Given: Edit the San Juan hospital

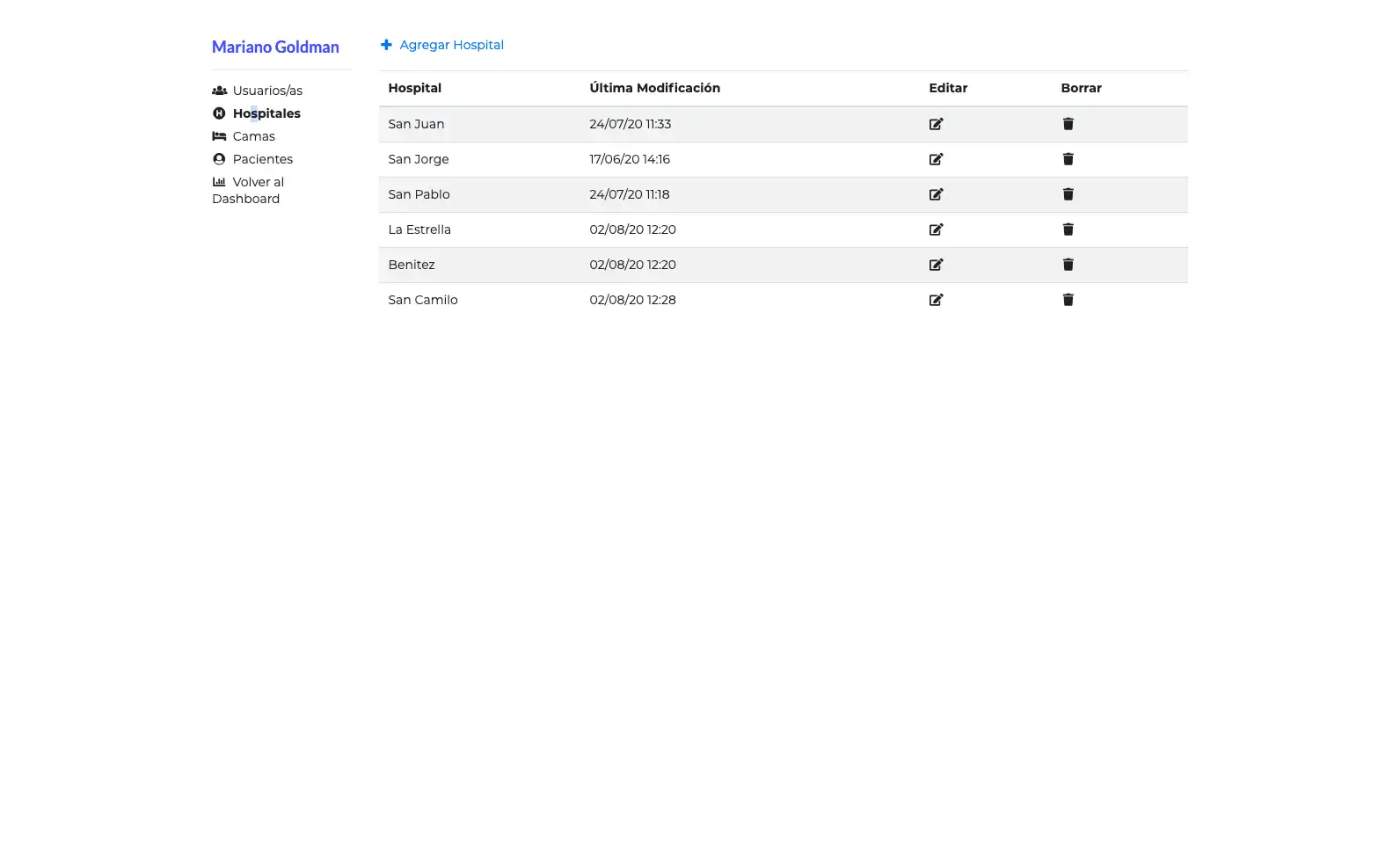Looking at the screenshot, I should coord(936,124).
